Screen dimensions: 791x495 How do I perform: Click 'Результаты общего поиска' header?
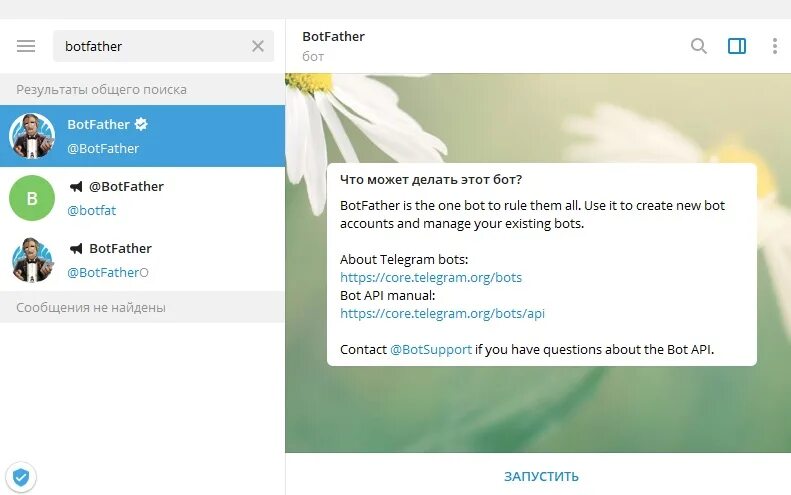(x=101, y=89)
